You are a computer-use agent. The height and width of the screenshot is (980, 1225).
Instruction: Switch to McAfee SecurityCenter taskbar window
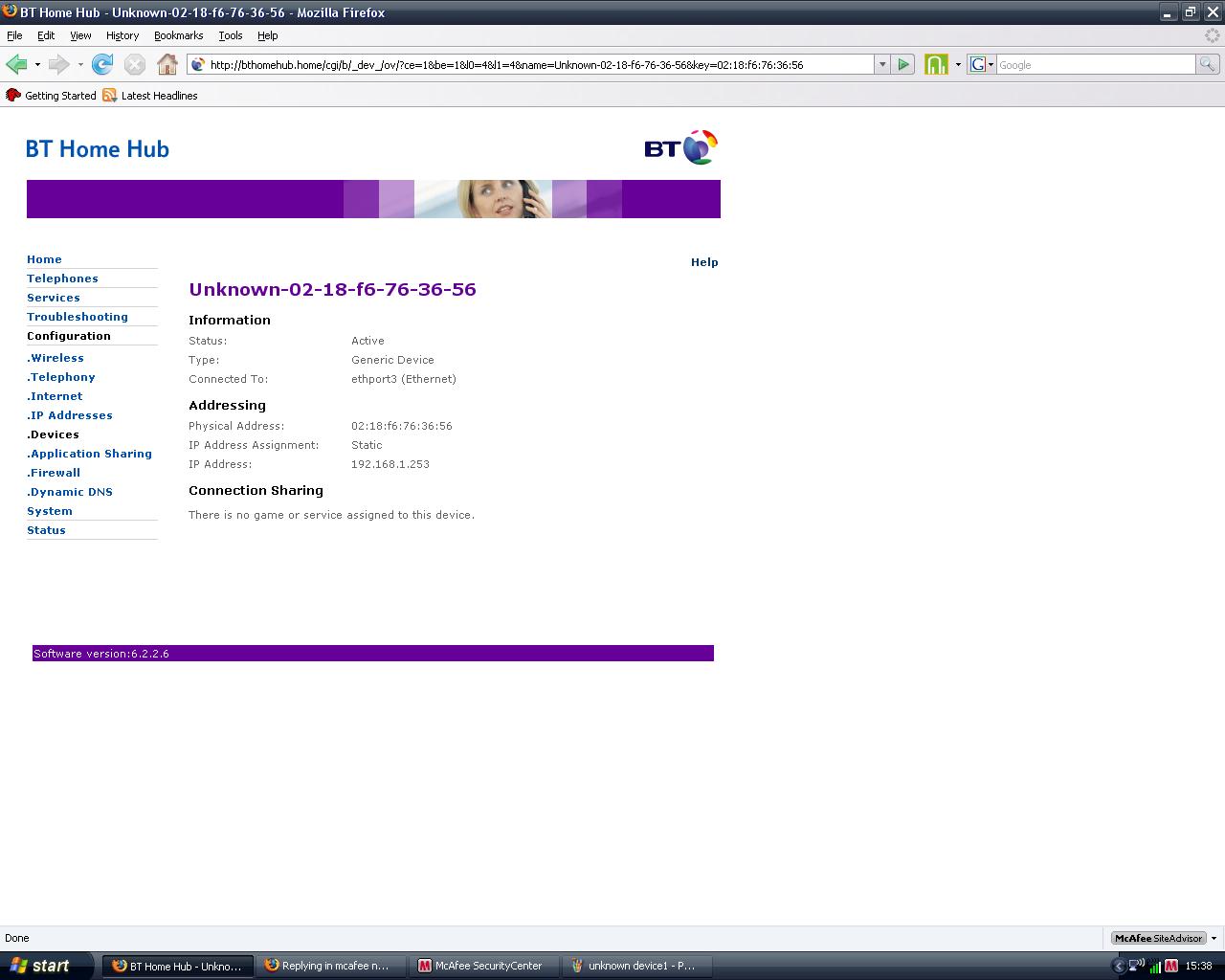tap(485, 966)
